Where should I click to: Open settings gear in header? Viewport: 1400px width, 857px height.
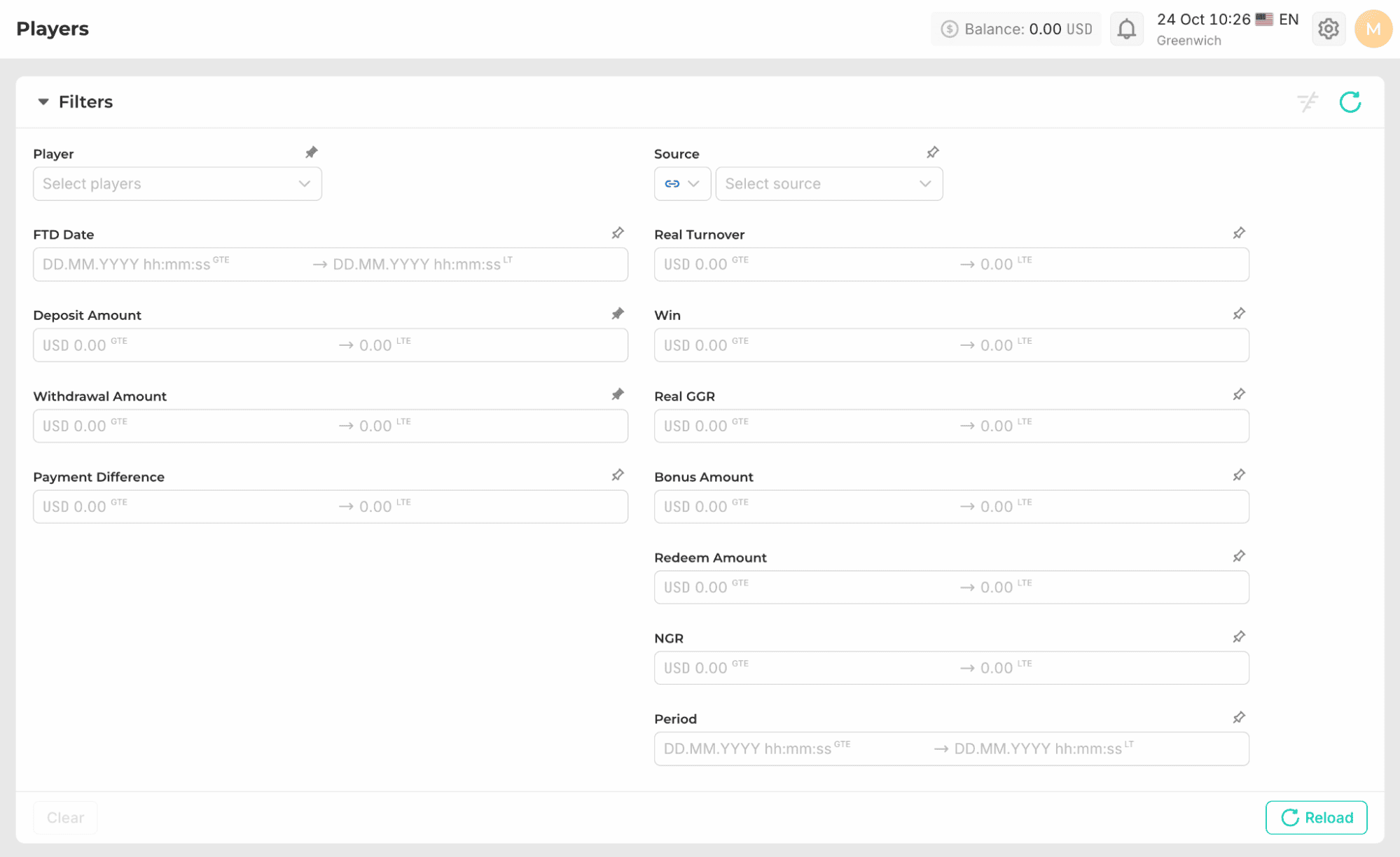click(1328, 29)
